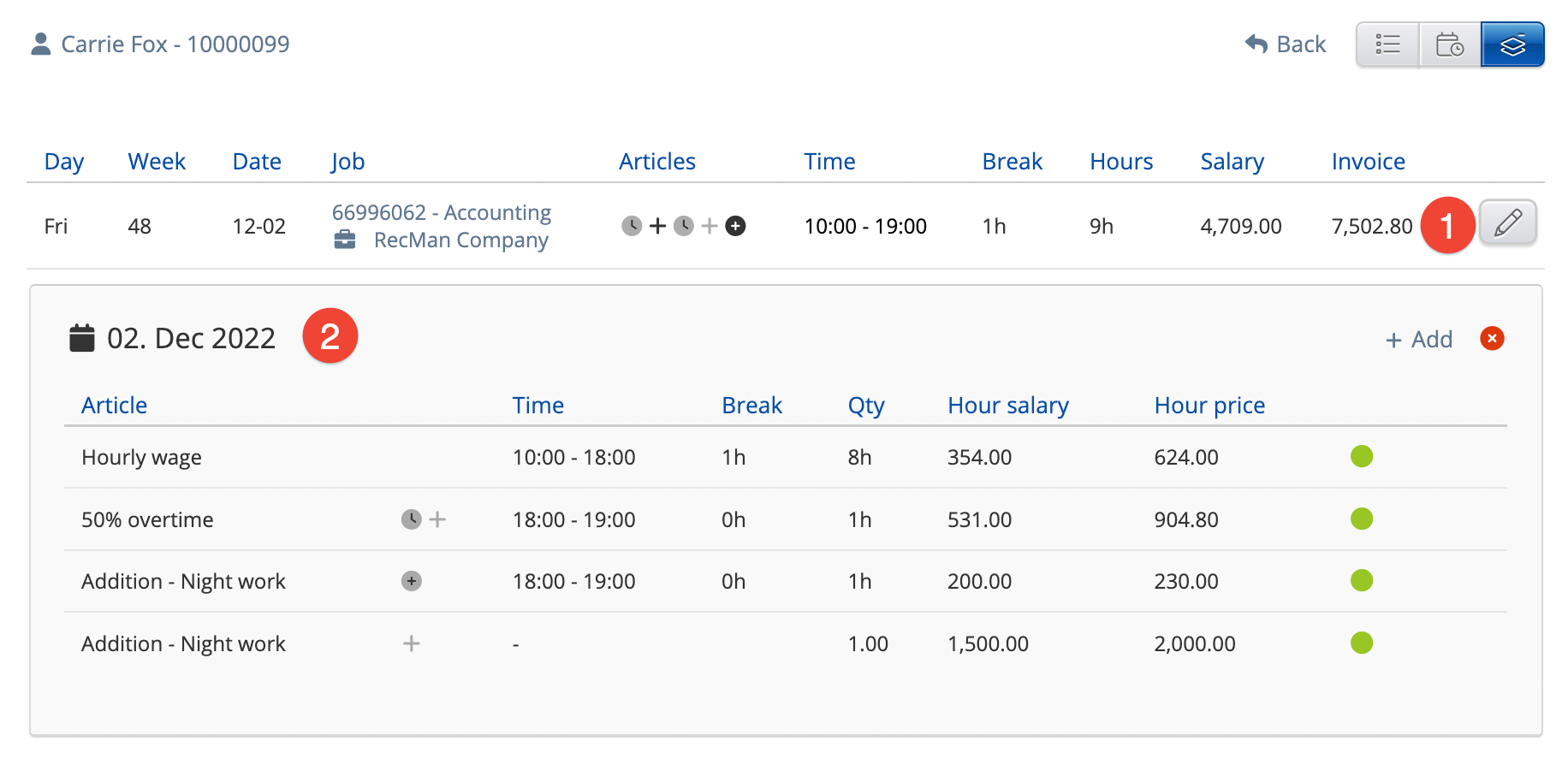Switch to list view icon
This screenshot has width=1568, height=765.
pyautogui.click(x=1387, y=44)
